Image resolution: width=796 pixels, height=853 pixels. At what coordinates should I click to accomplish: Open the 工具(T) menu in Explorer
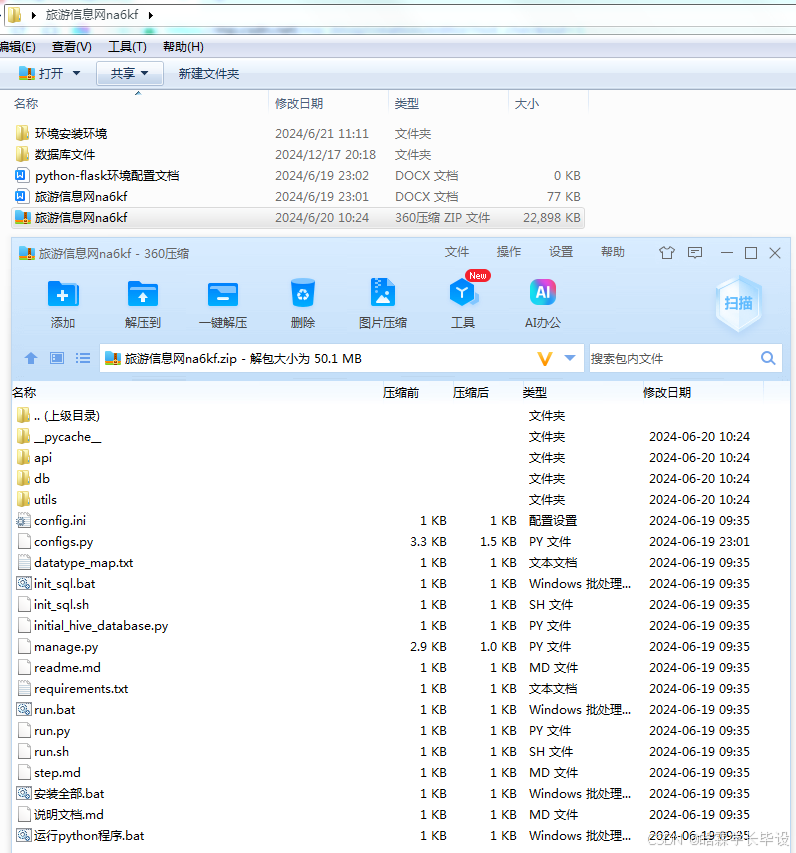[x=127, y=47]
